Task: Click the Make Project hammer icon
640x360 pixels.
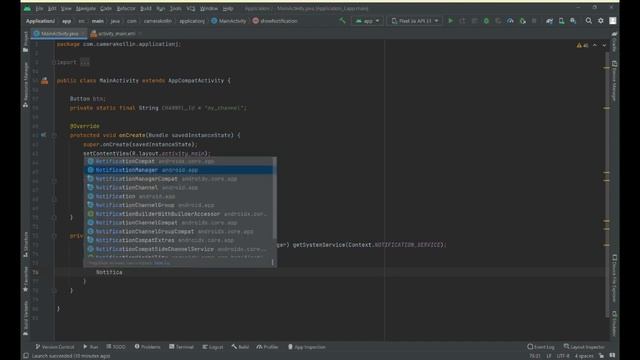Action: click(x=342, y=20)
